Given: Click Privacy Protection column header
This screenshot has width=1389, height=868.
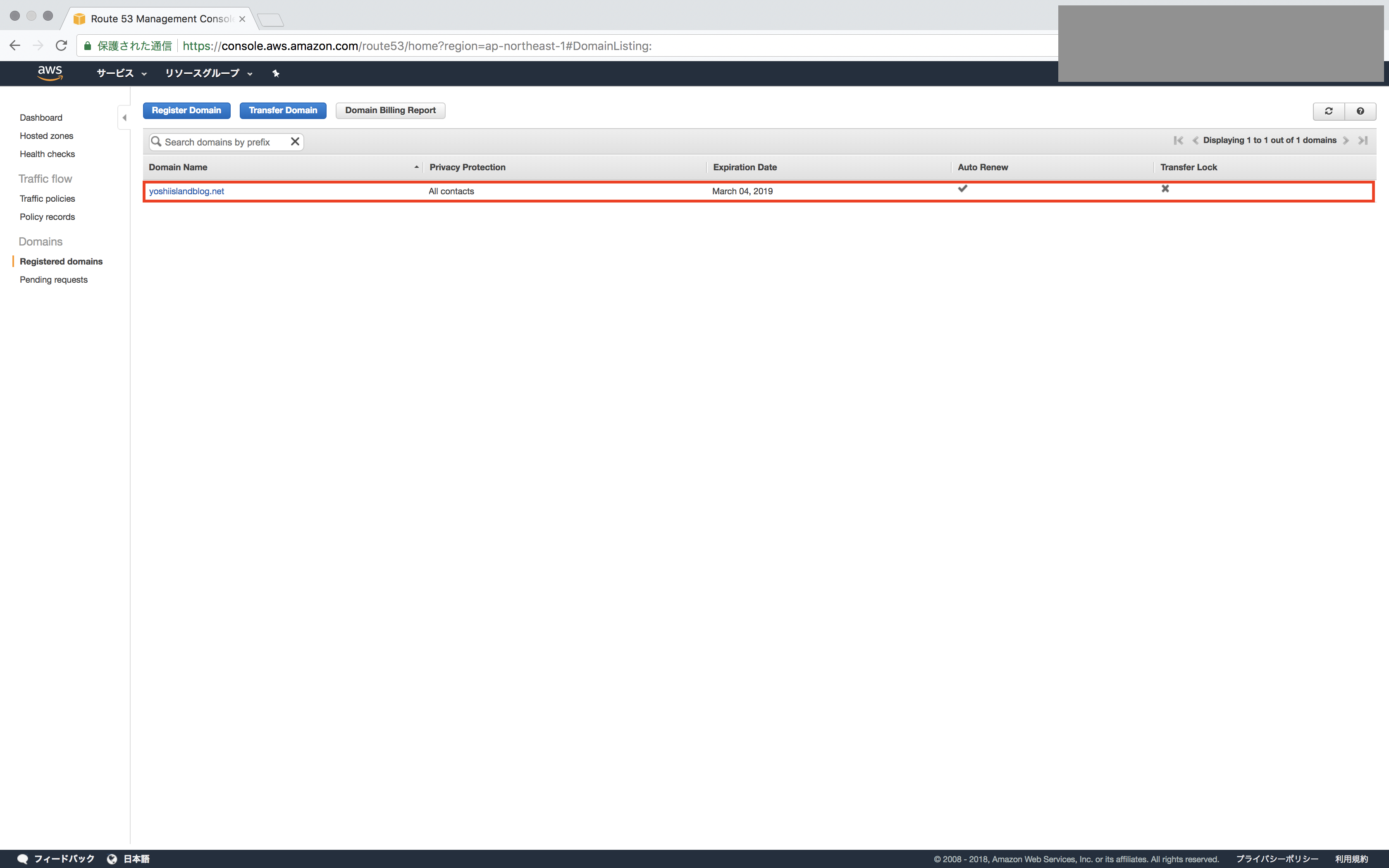Looking at the screenshot, I should pyautogui.click(x=467, y=167).
